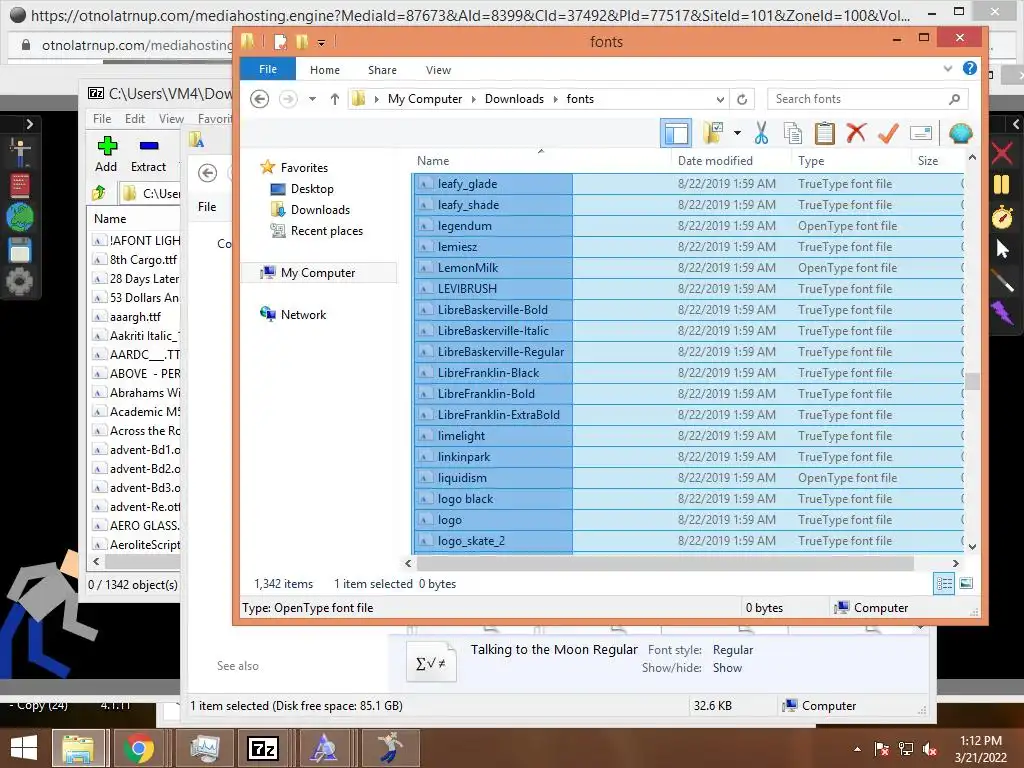Expand chevron after My Computer in breadcrumb
The width and height of the screenshot is (1024, 768).
(x=473, y=99)
